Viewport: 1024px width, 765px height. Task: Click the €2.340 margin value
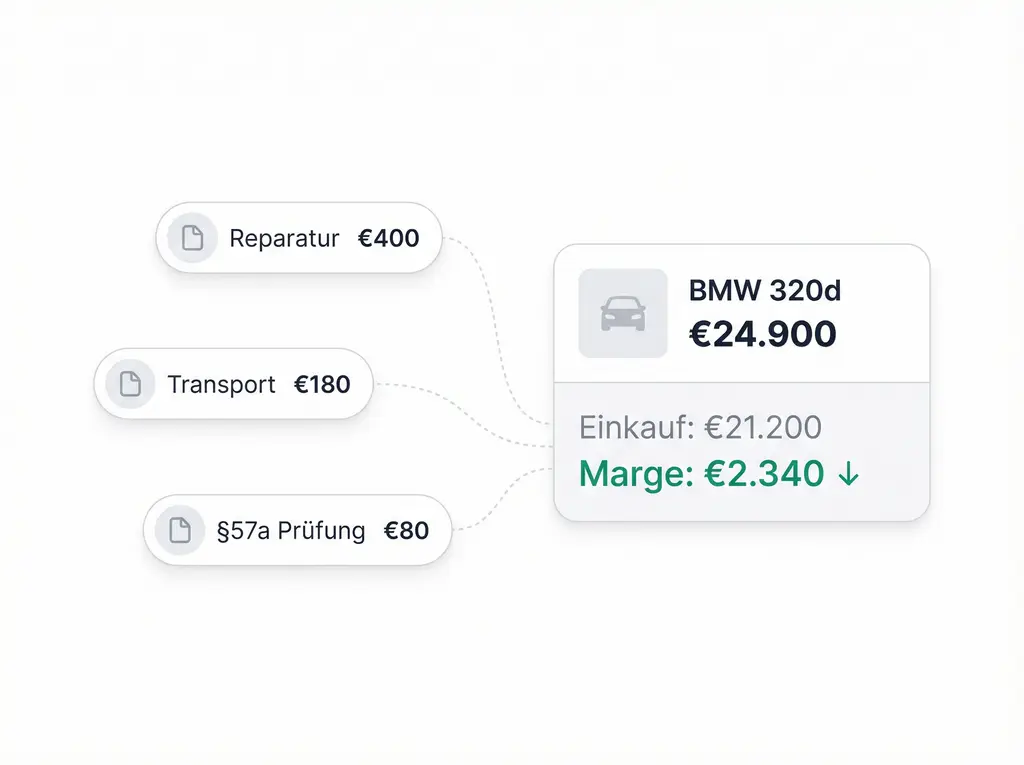(x=764, y=473)
